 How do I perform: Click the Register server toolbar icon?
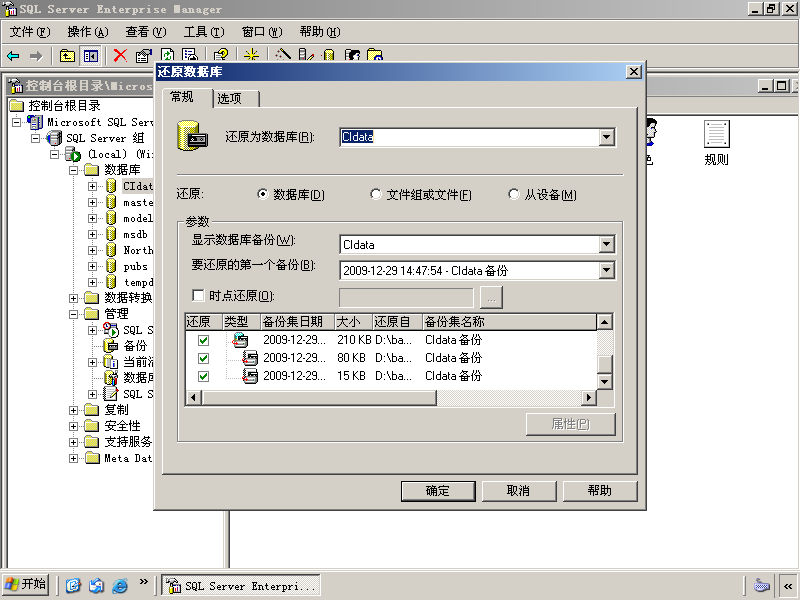pyautogui.click(x=306, y=55)
